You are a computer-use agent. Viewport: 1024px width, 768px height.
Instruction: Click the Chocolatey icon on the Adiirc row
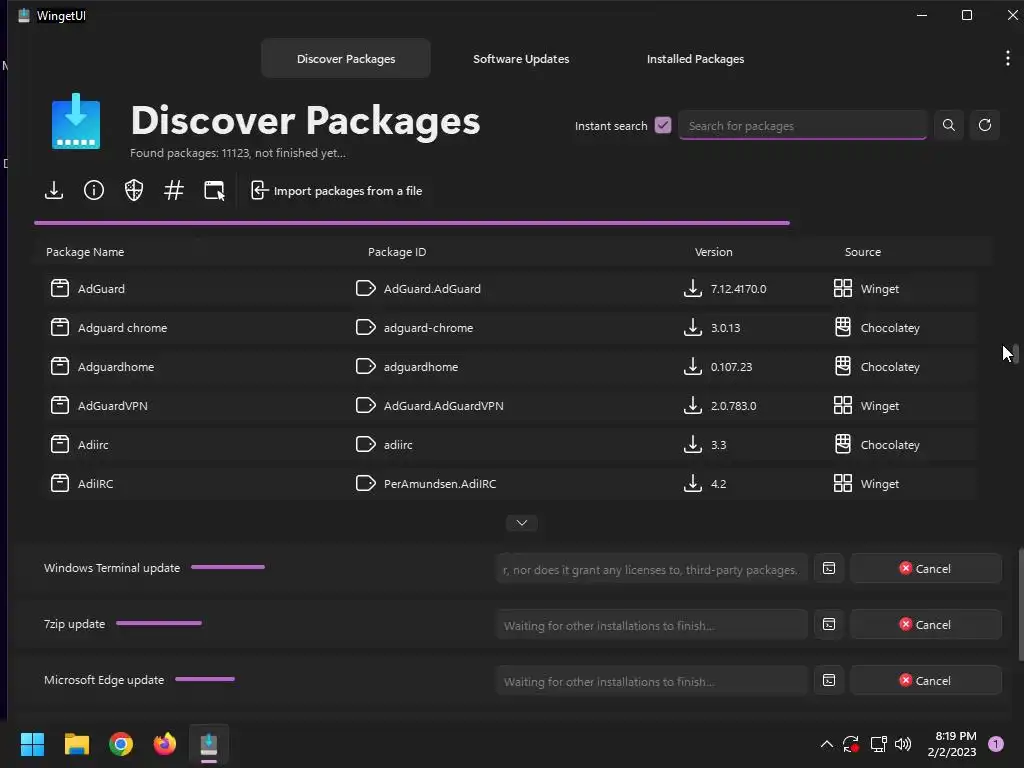pos(842,445)
